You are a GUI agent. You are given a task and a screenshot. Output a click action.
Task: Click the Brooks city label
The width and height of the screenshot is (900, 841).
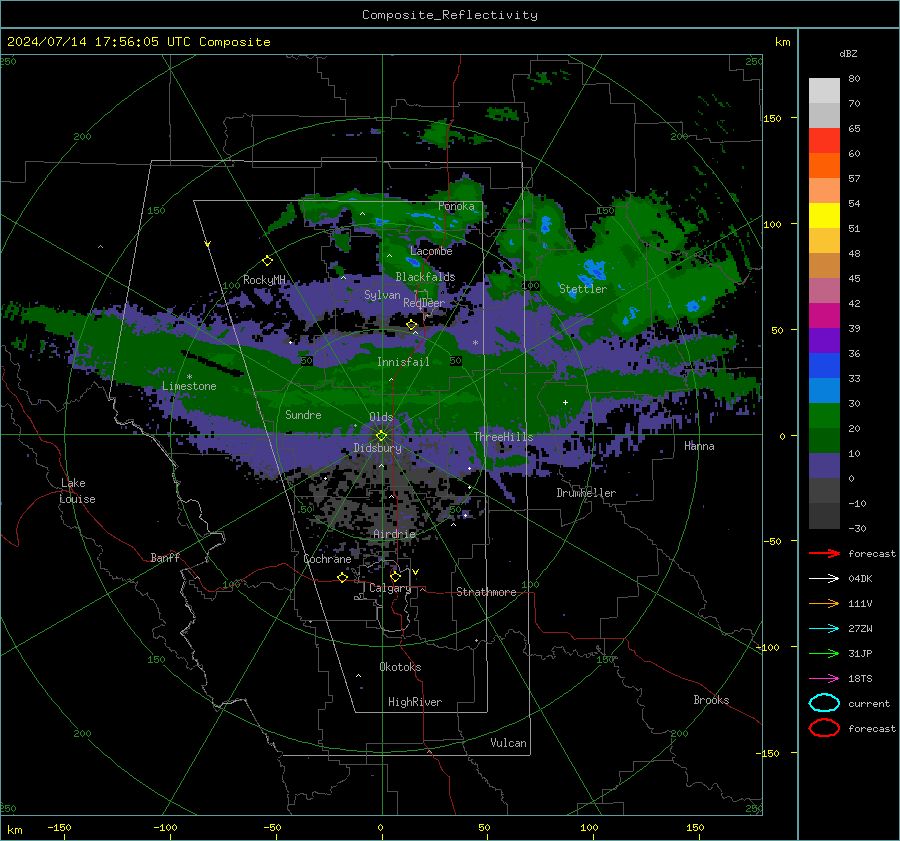click(711, 700)
